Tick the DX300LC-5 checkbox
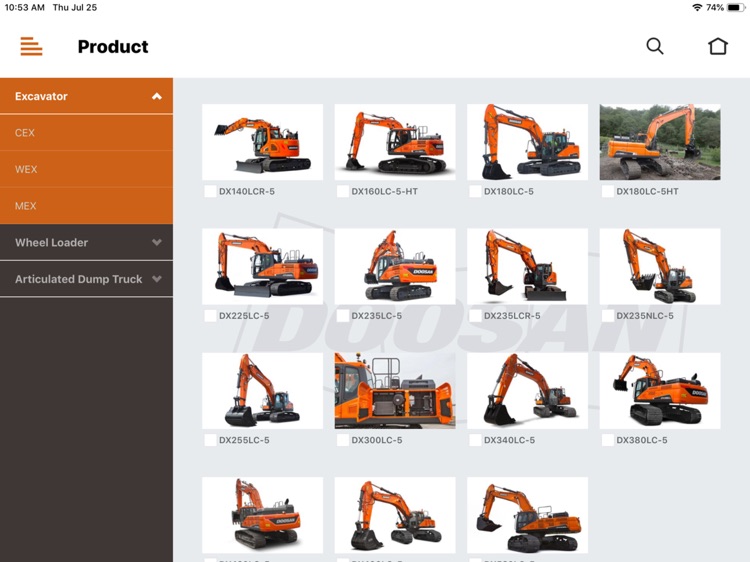750x562 pixels. (343, 440)
